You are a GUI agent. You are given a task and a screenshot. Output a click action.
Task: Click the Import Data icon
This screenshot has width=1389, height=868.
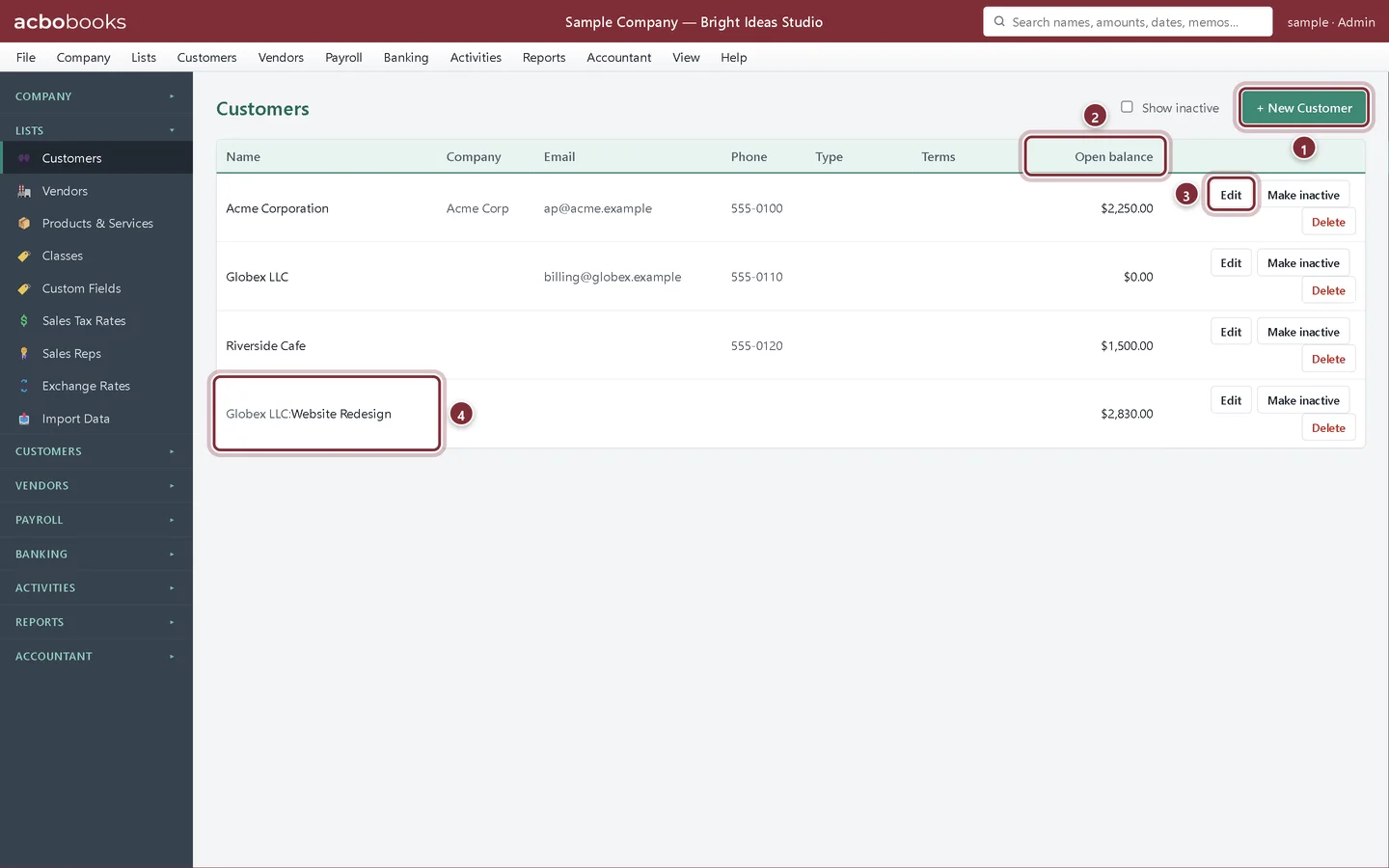pos(24,419)
